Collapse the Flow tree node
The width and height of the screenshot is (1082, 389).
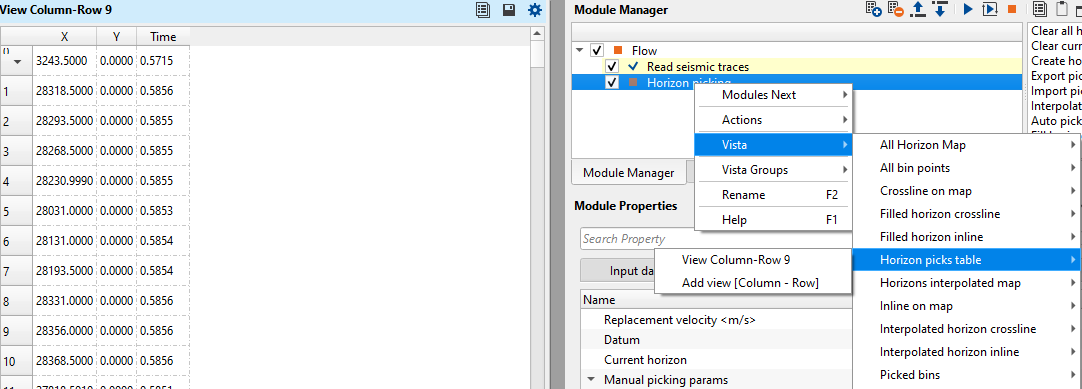pos(580,50)
